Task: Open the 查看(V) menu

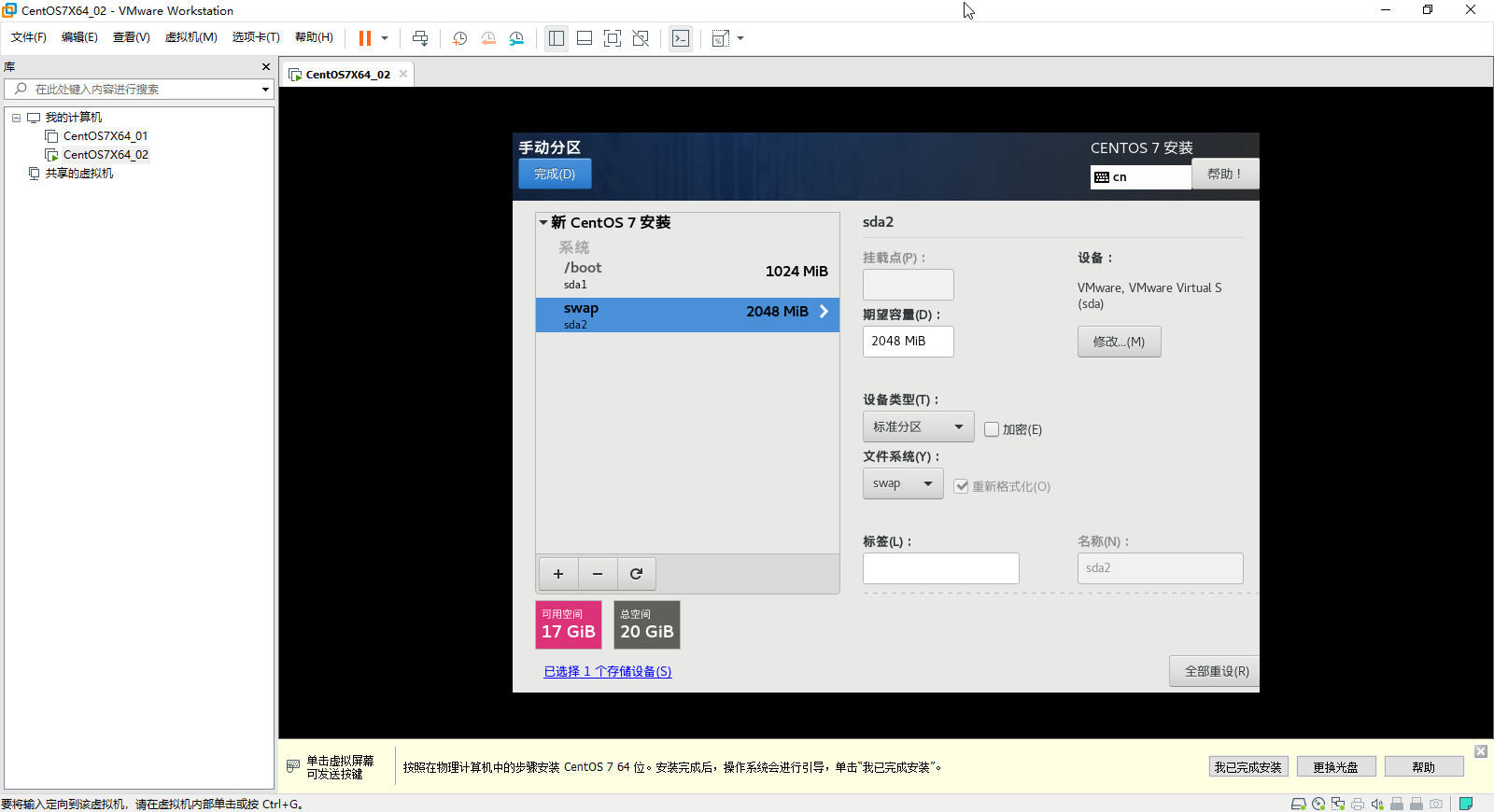Action: [132, 37]
